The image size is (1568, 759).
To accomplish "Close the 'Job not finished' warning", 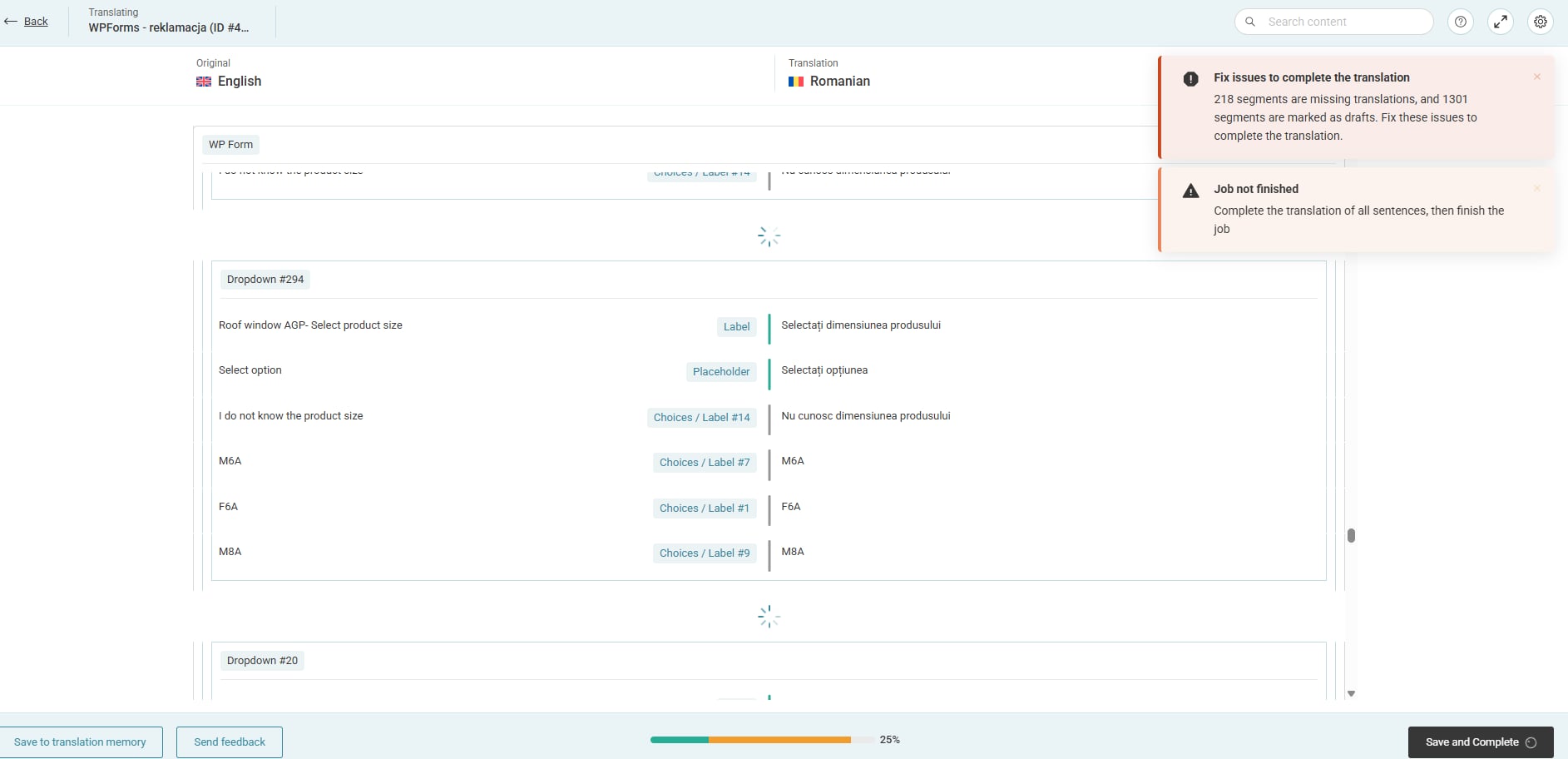I will pos(1537,188).
